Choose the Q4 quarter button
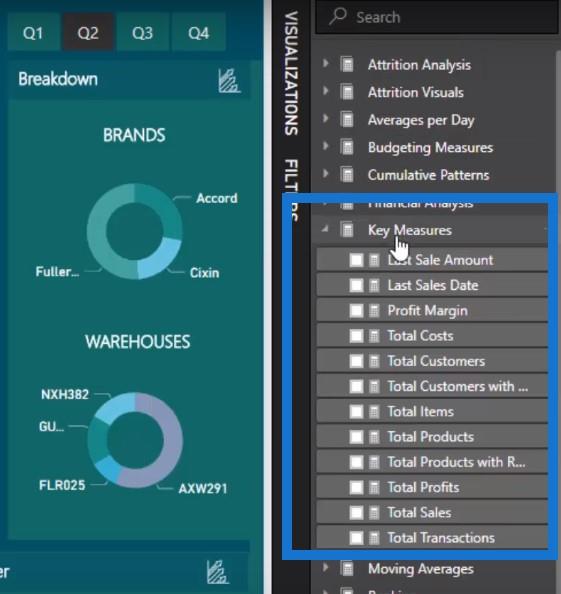This screenshot has height=594, width=561. pos(198,33)
